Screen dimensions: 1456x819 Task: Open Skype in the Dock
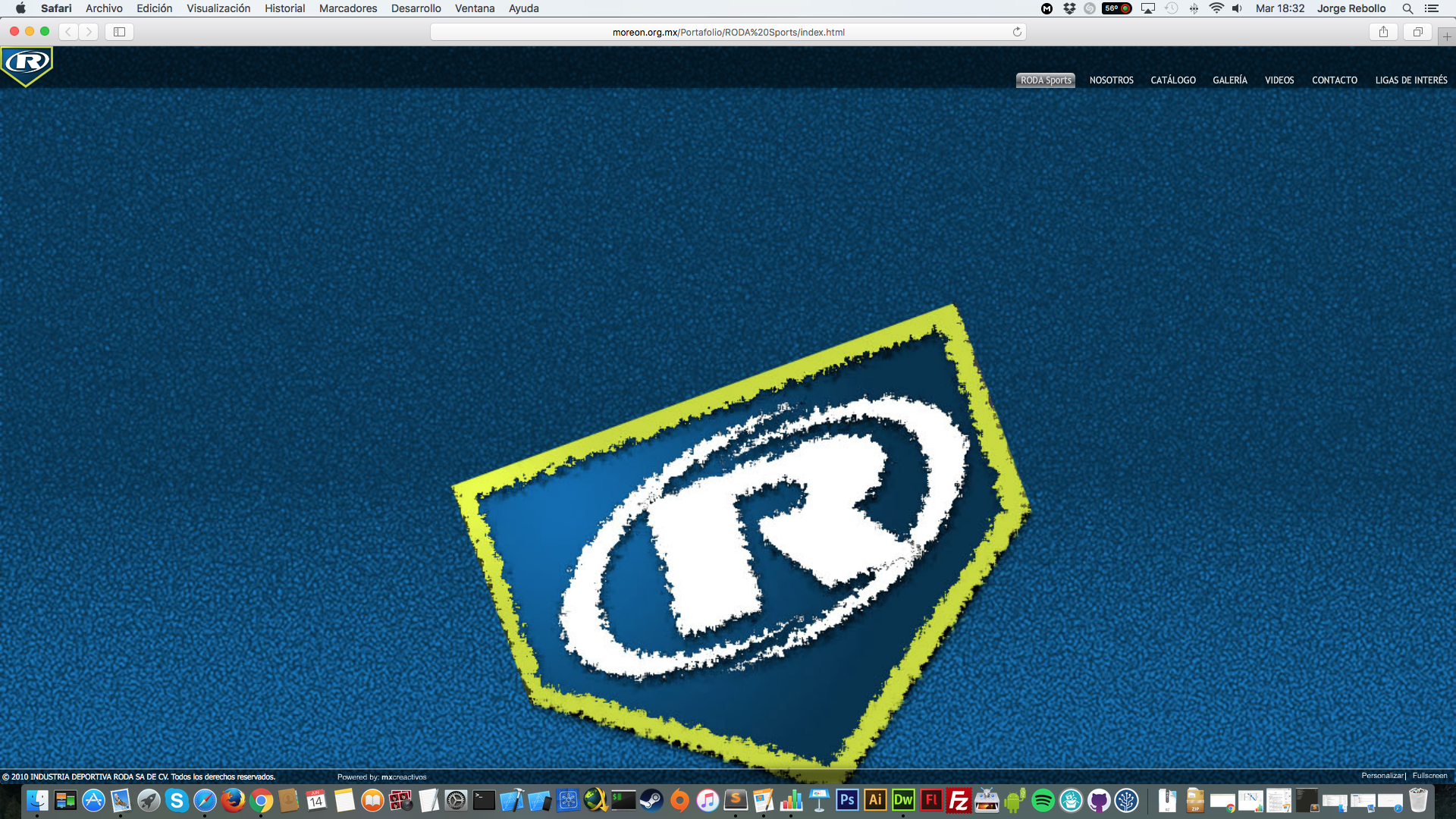177,800
